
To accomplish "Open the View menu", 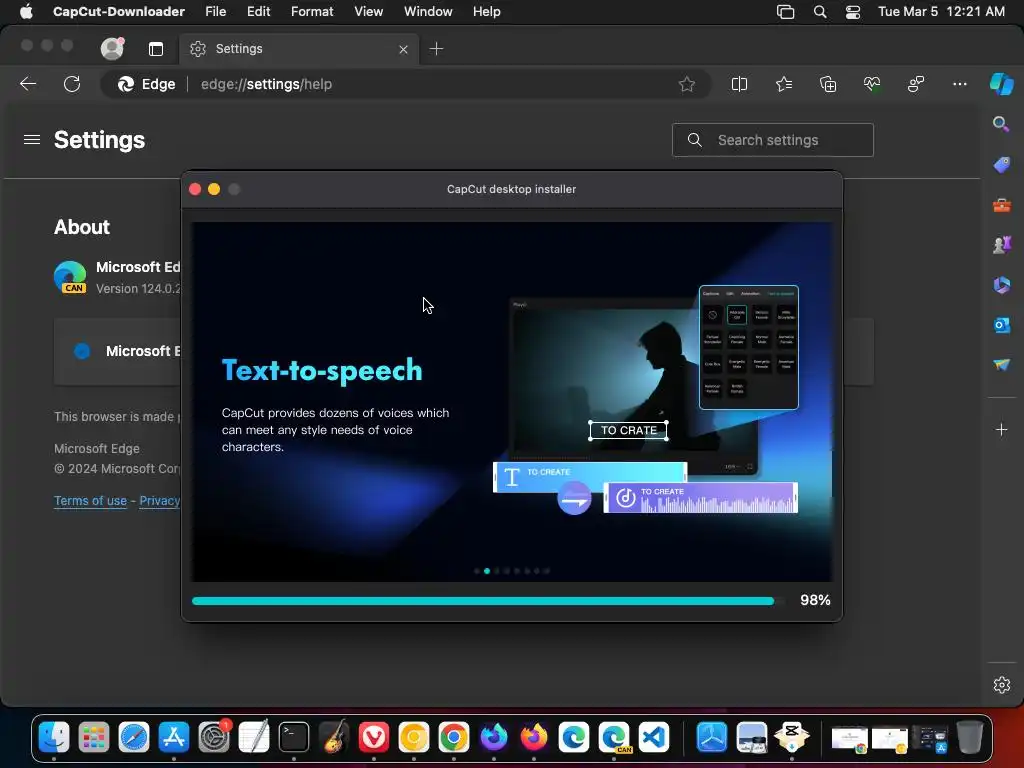I will 368,12.
